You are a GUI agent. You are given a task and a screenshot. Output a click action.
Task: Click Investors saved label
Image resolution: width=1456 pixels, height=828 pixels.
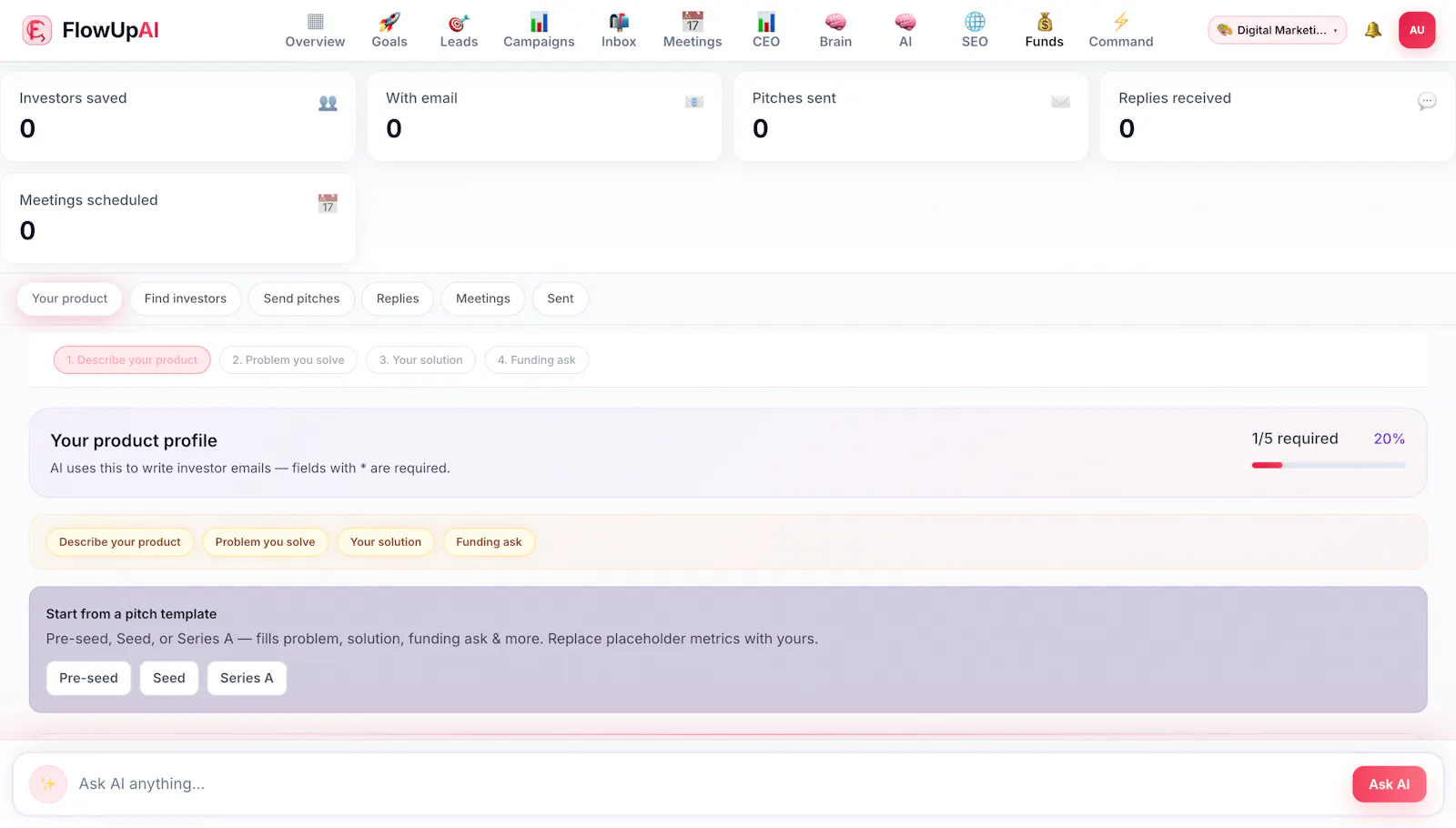coord(73,98)
